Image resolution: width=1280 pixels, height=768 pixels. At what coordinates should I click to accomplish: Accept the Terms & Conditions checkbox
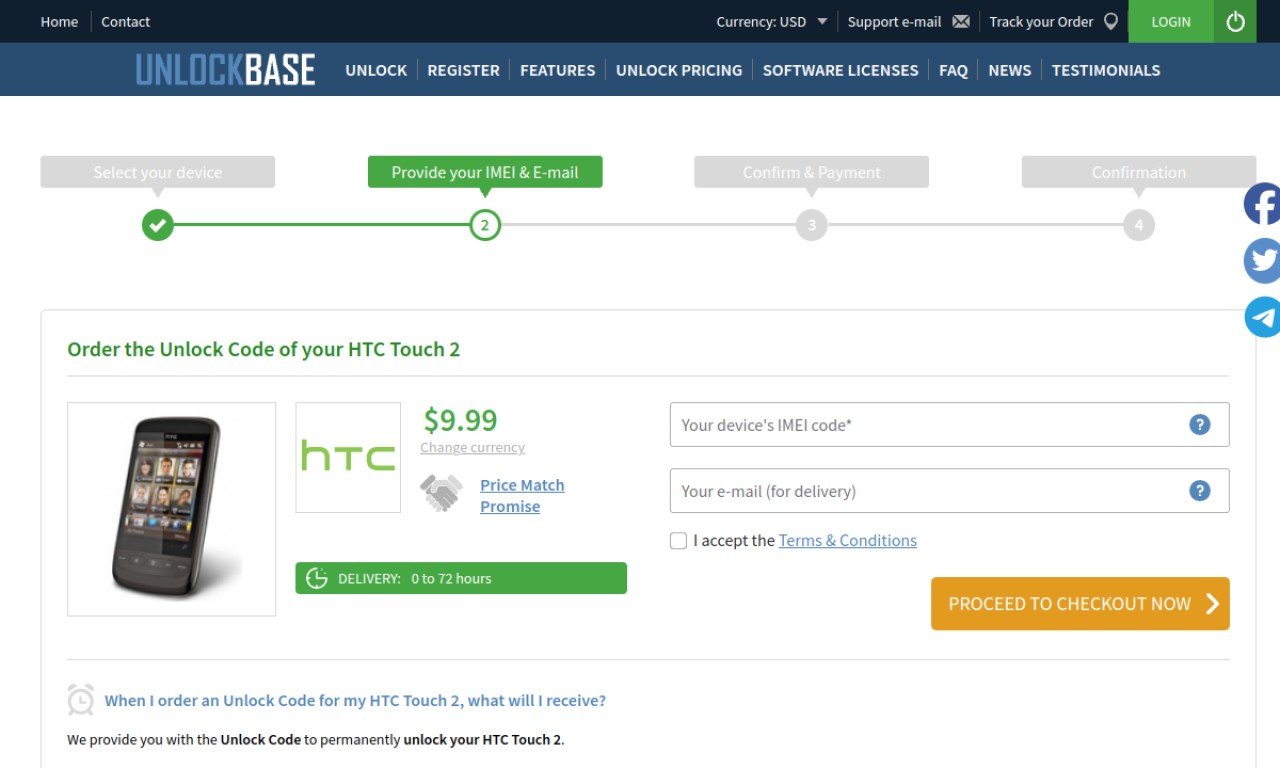tap(678, 540)
